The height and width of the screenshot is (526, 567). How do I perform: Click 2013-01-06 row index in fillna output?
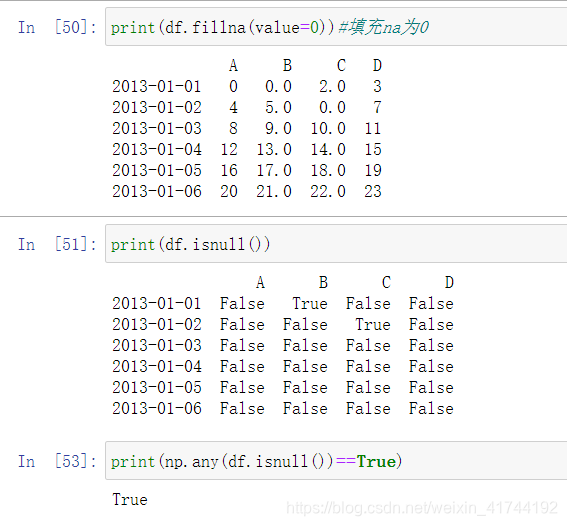tap(157, 191)
